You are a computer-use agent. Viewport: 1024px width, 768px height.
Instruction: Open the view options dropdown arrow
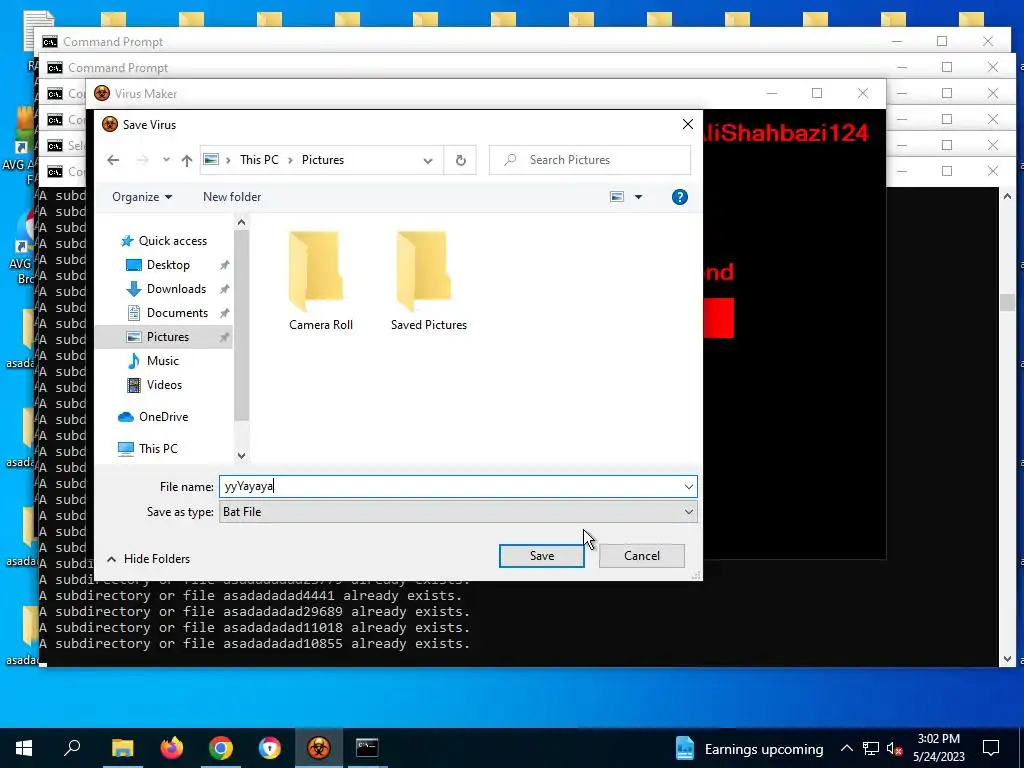point(639,197)
